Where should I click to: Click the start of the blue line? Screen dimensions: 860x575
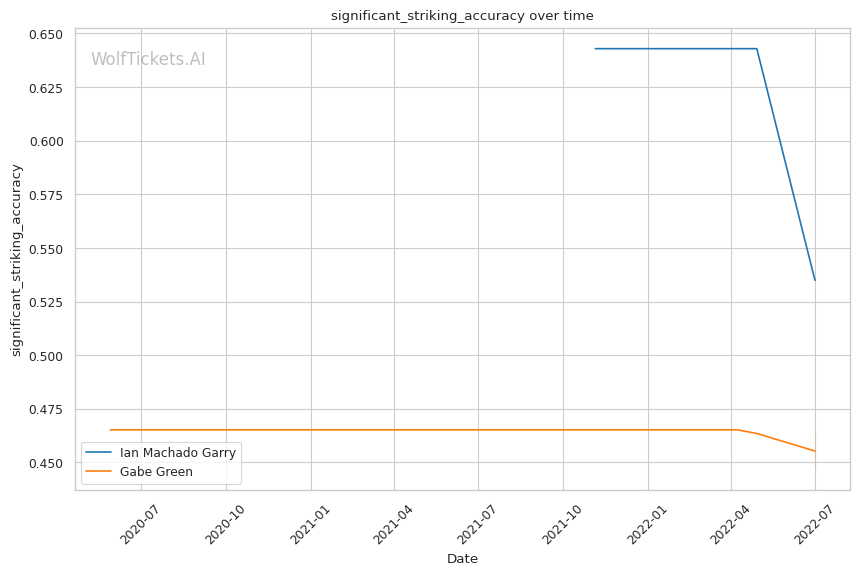pyautogui.click(x=595, y=48)
